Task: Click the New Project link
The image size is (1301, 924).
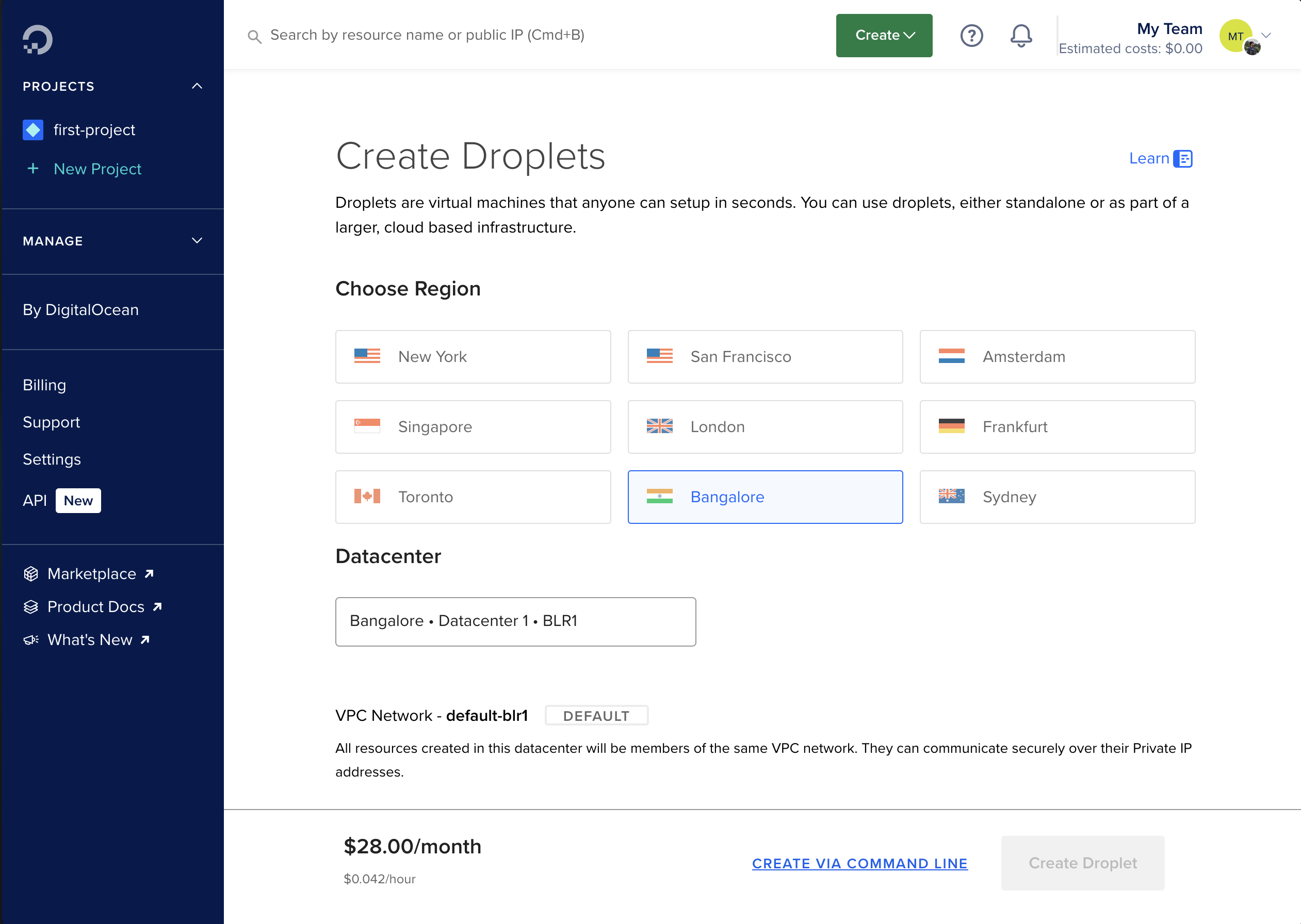Action: point(97,169)
